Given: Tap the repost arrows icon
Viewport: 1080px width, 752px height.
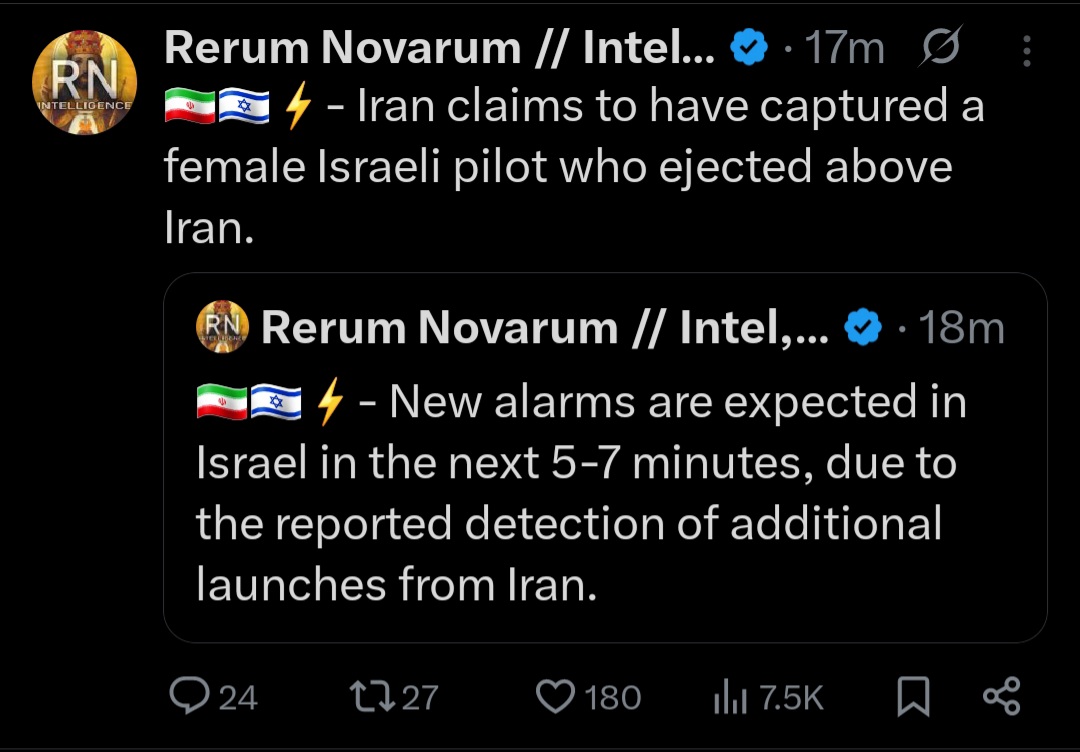Looking at the screenshot, I should (x=372, y=696).
